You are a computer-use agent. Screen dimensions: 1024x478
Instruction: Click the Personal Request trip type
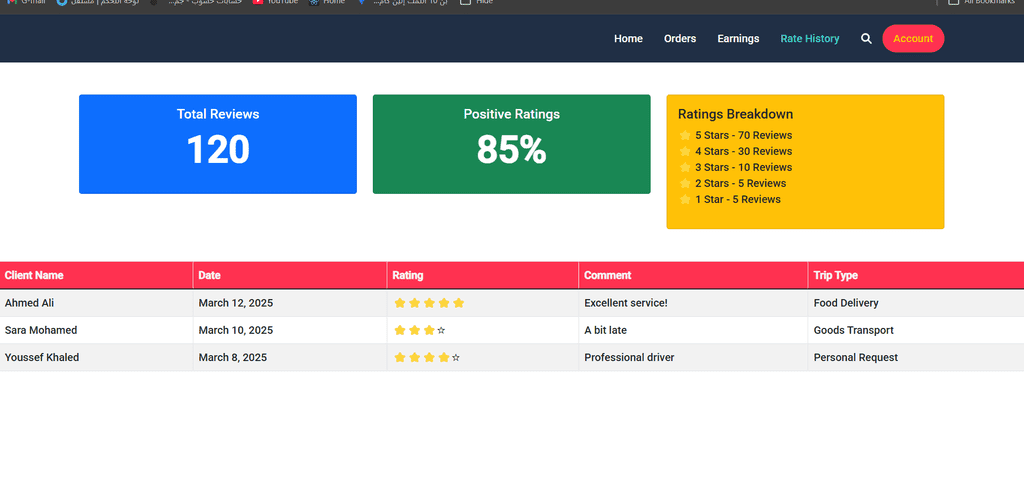(856, 357)
